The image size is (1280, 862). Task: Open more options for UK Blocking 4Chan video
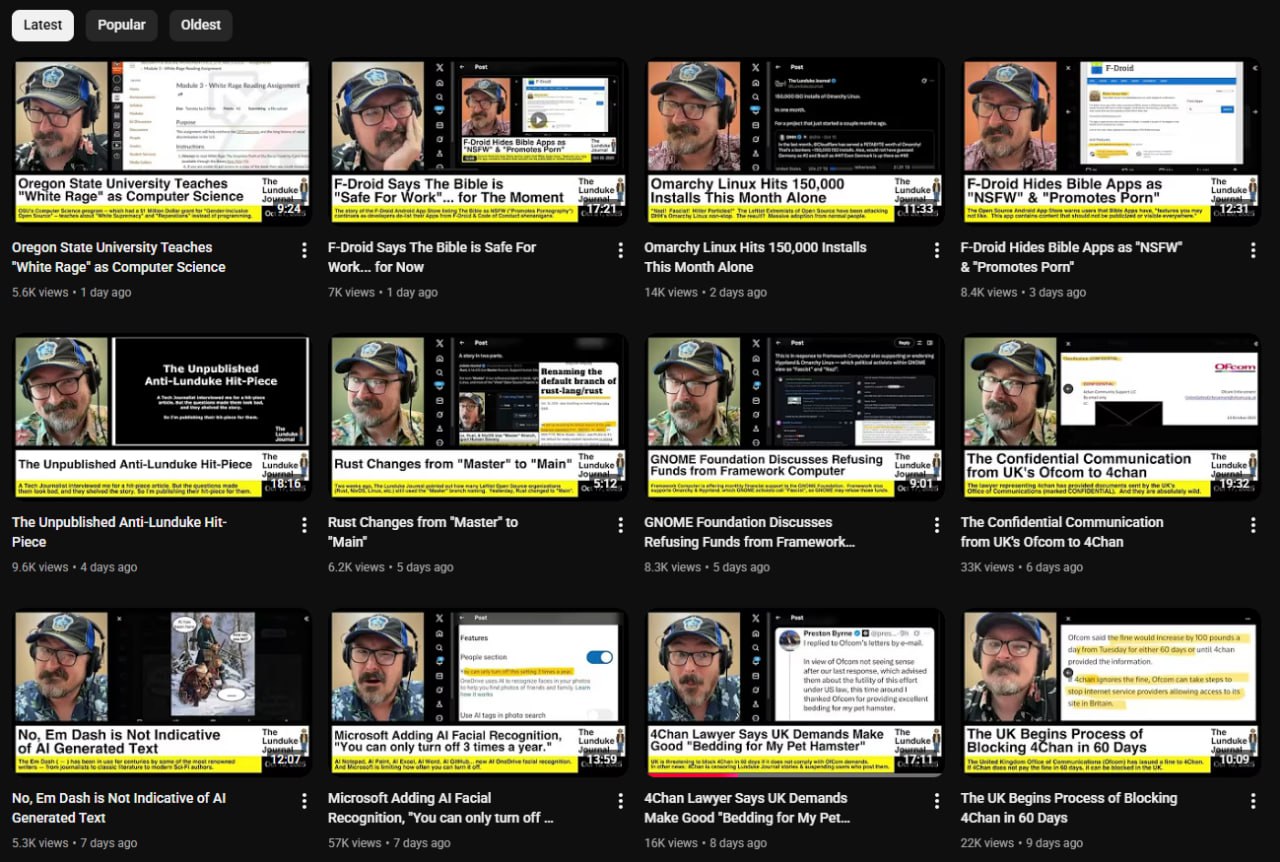1253,801
